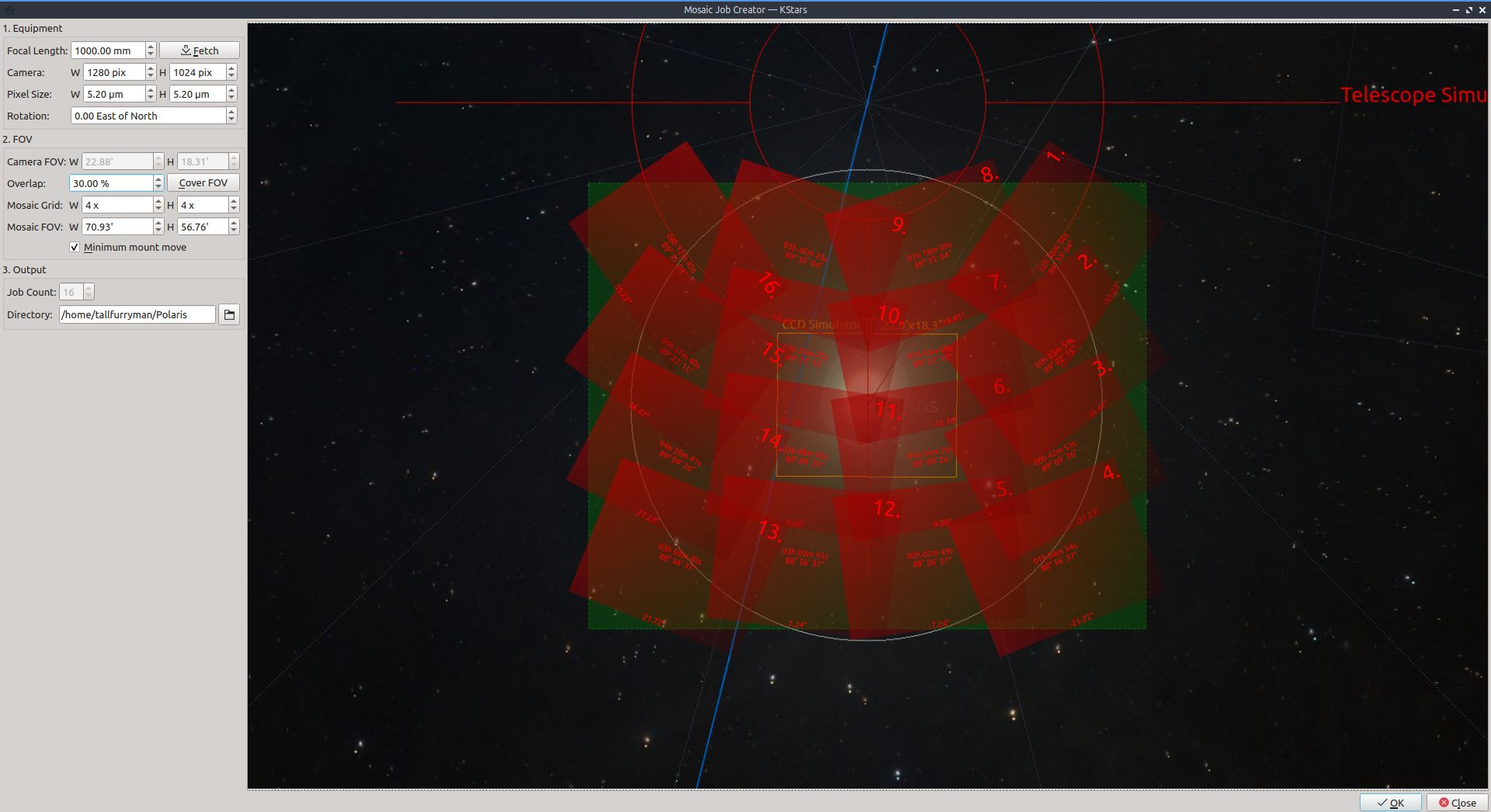The image size is (1491, 812).
Task: Click the Pixel Size width field
Action: pyautogui.click(x=113, y=94)
